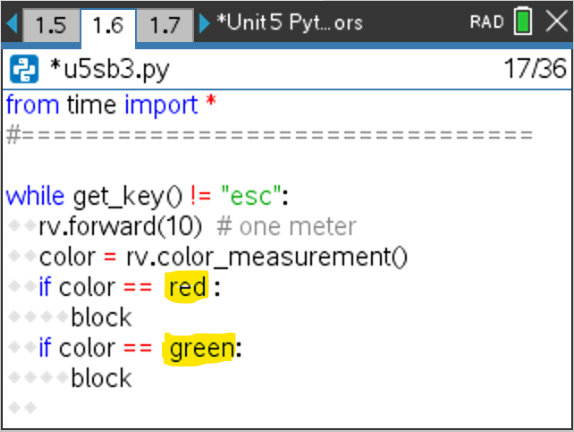The width and height of the screenshot is (574, 432).
Task: Click the empty indented last line
Action: pyautogui.click(x=287, y=407)
